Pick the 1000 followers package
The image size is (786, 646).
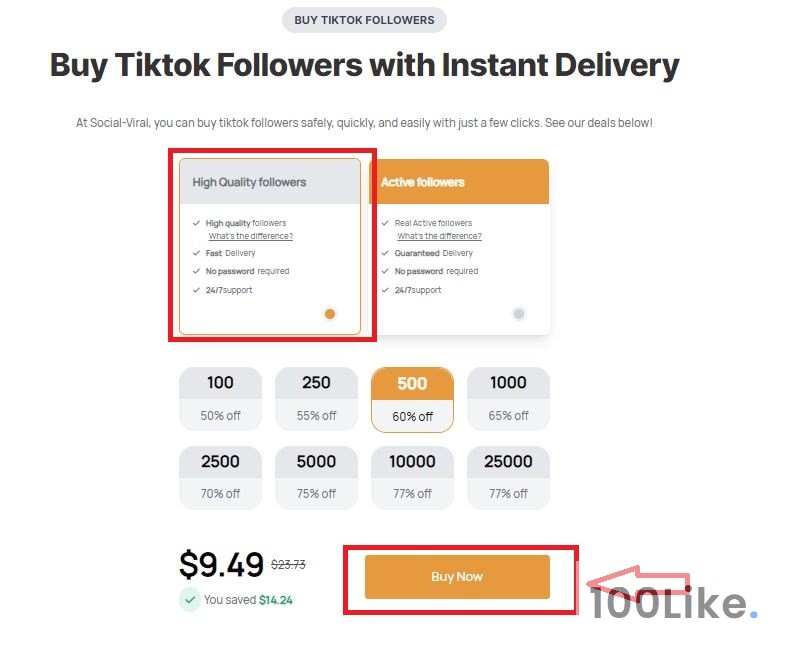[x=508, y=398]
